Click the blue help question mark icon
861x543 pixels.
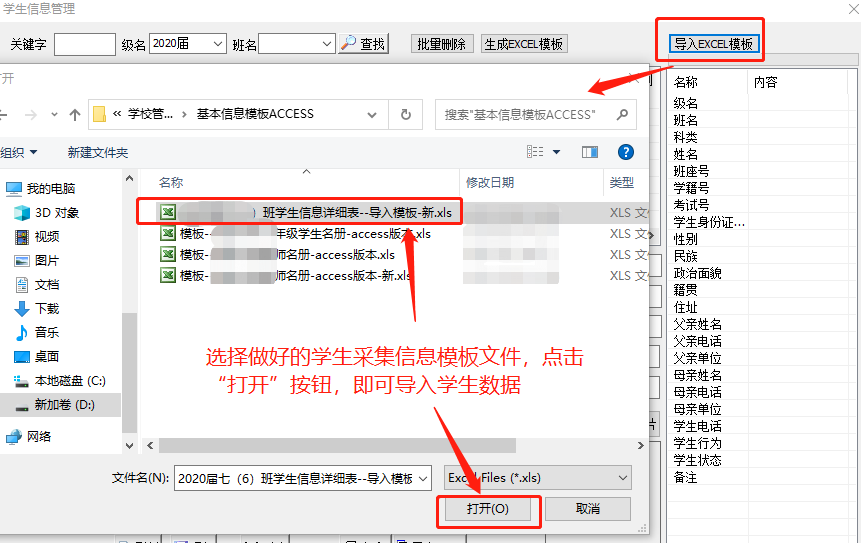(x=625, y=152)
